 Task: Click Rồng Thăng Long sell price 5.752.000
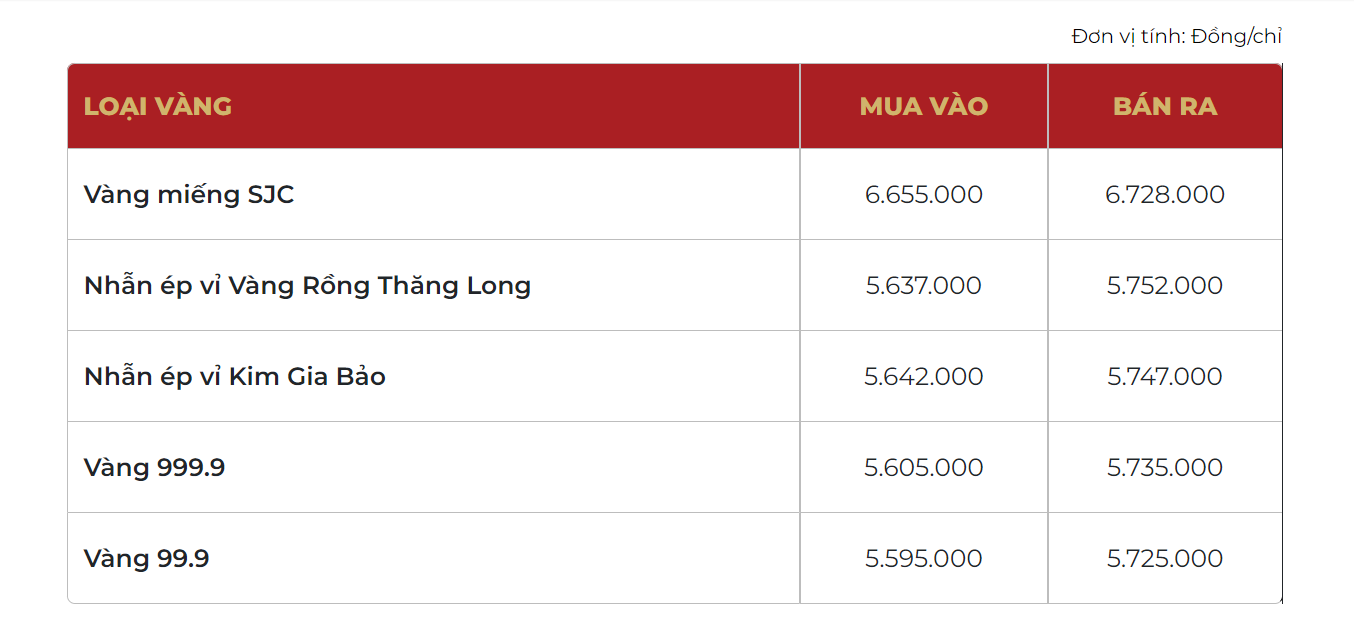[1165, 286]
